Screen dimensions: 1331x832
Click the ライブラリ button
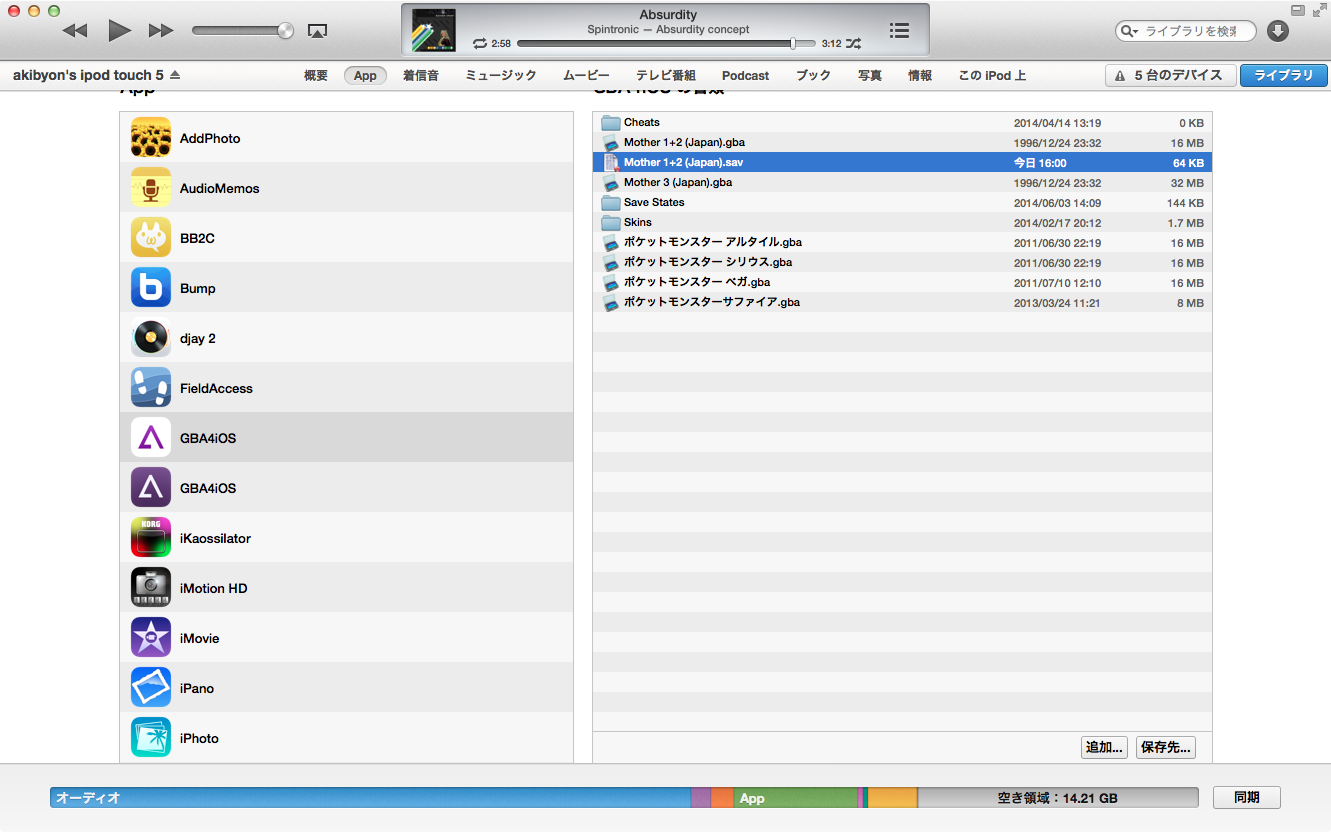[1284, 75]
